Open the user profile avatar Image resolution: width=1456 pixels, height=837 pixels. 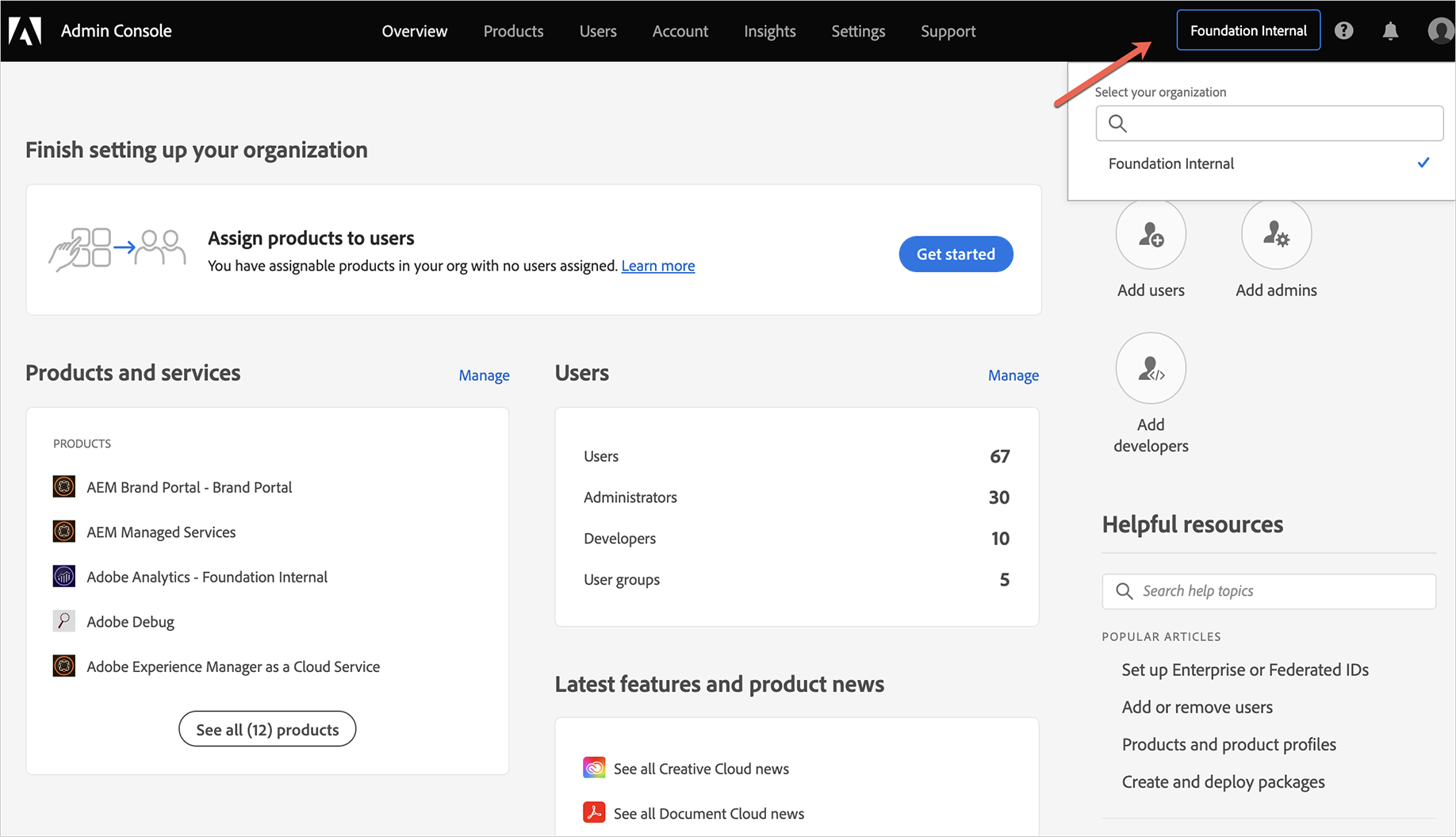[x=1440, y=31]
